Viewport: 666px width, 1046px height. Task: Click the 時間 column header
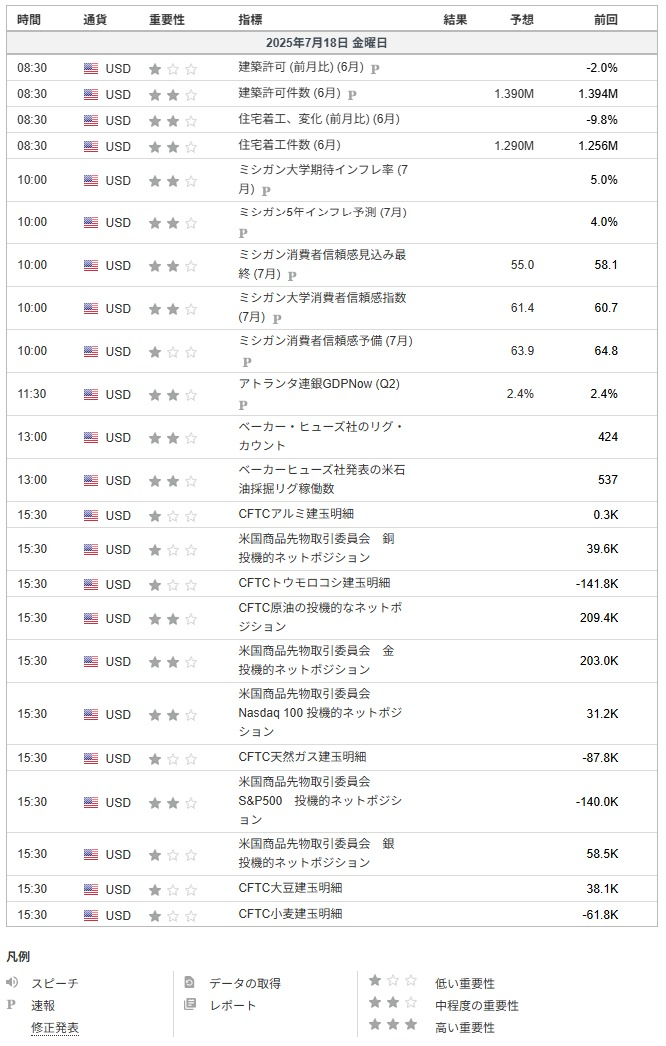[29, 20]
